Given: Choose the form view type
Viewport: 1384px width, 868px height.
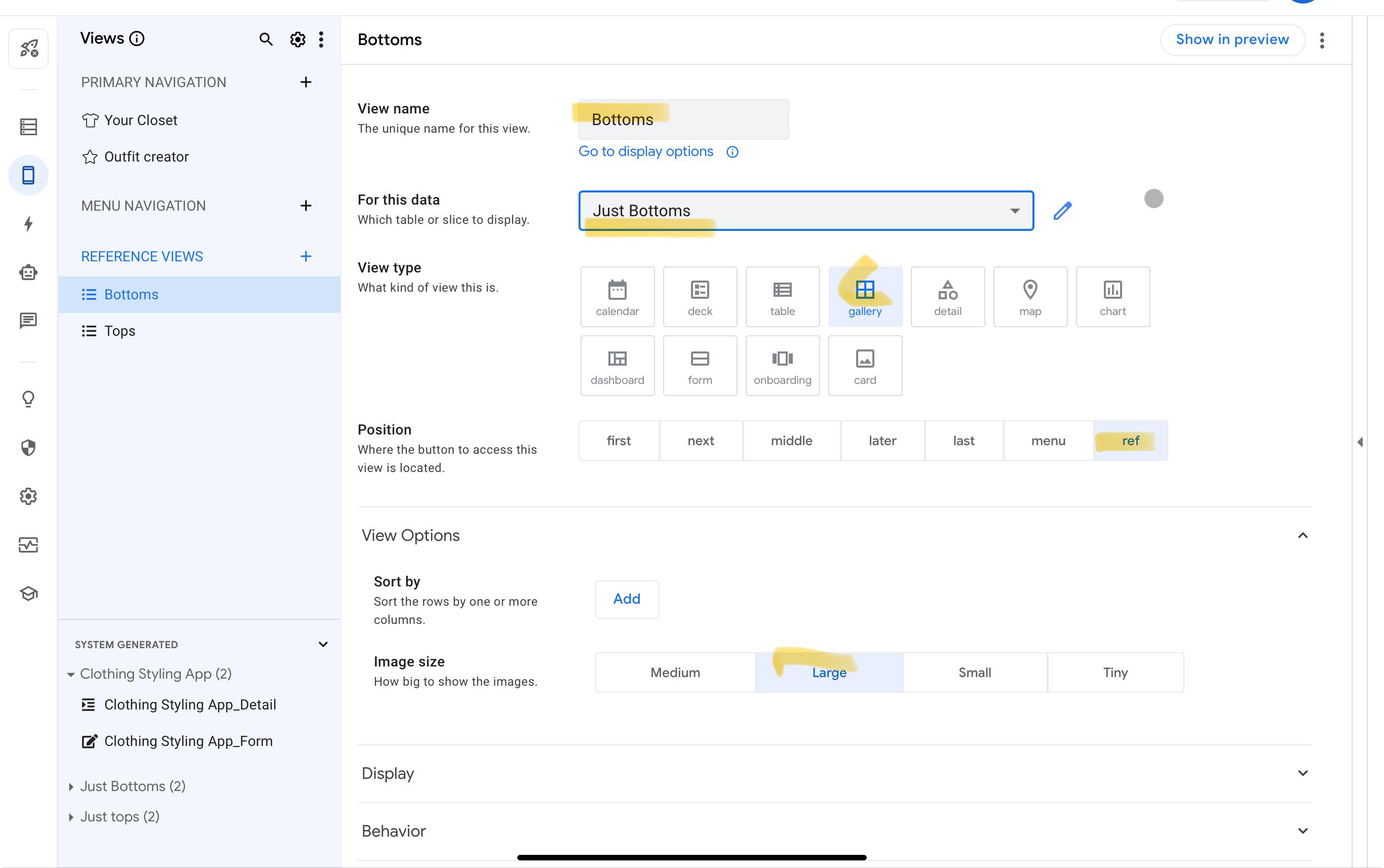Looking at the screenshot, I should click(700, 366).
